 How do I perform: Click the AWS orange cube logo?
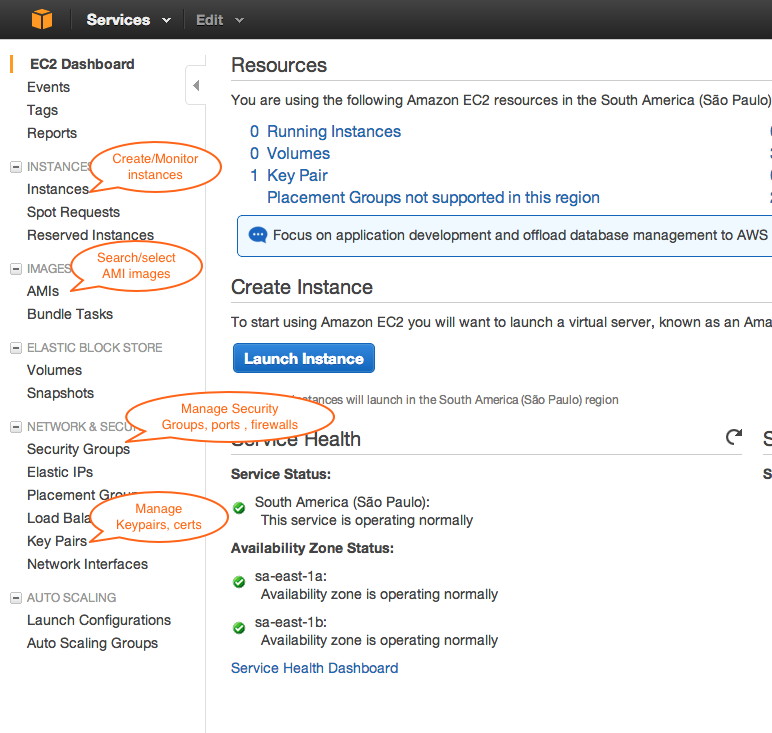(x=42, y=19)
